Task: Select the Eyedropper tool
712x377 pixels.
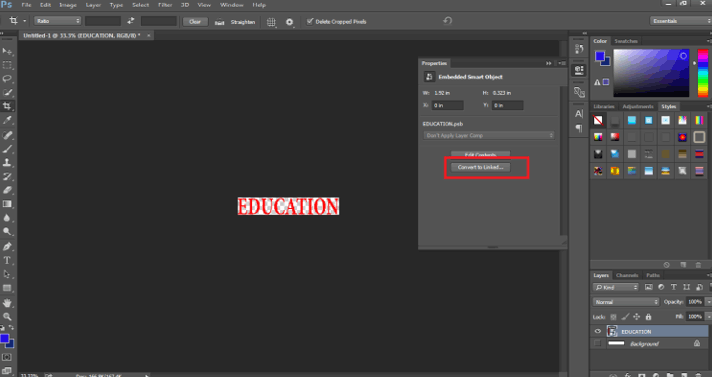Action: coord(7,120)
